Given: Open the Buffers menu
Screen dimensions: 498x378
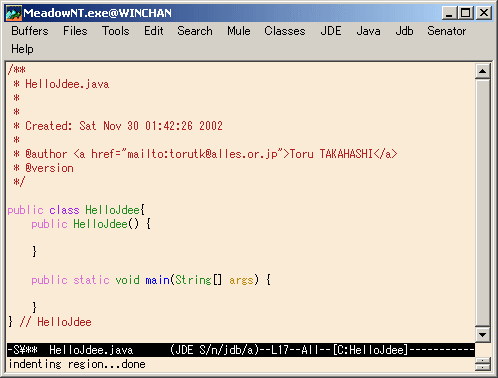Looking at the screenshot, I should point(30,31).
